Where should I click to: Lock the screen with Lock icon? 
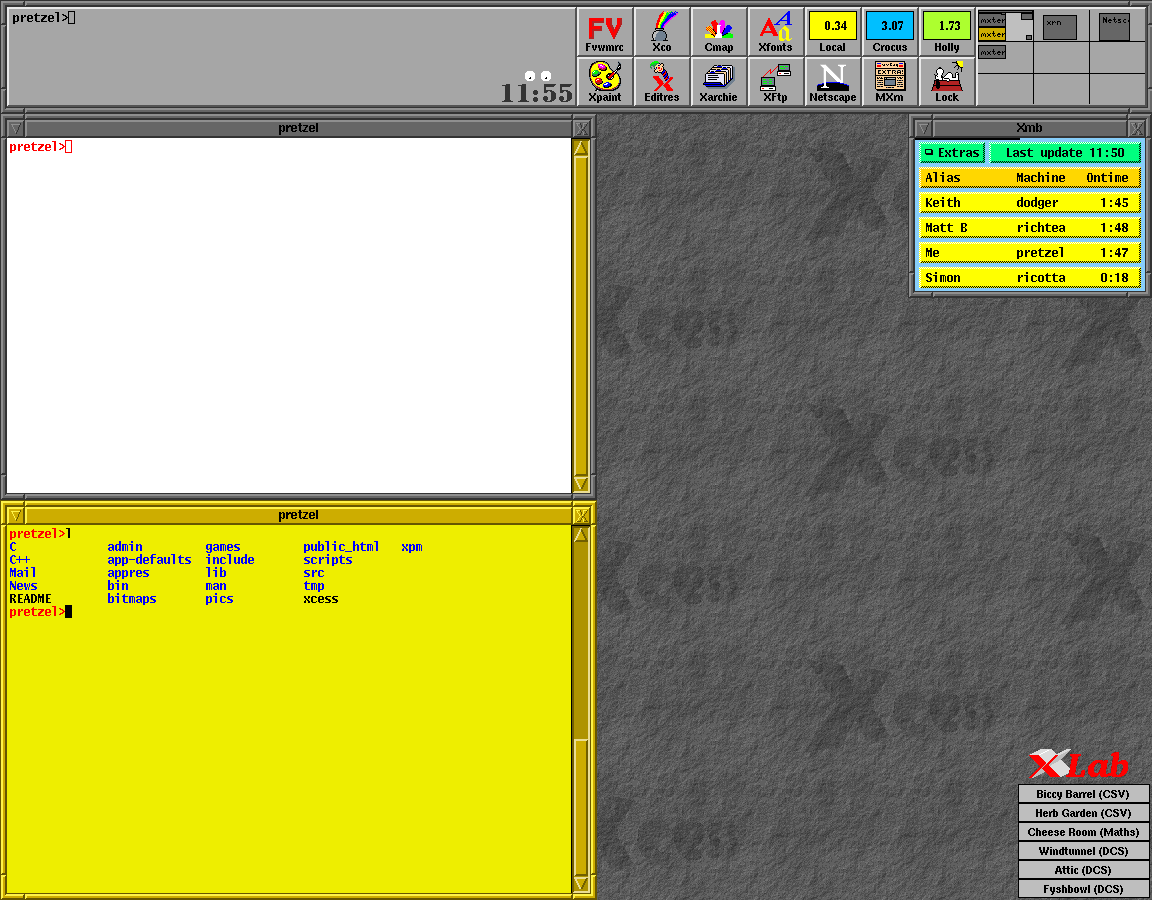point(946,82)
